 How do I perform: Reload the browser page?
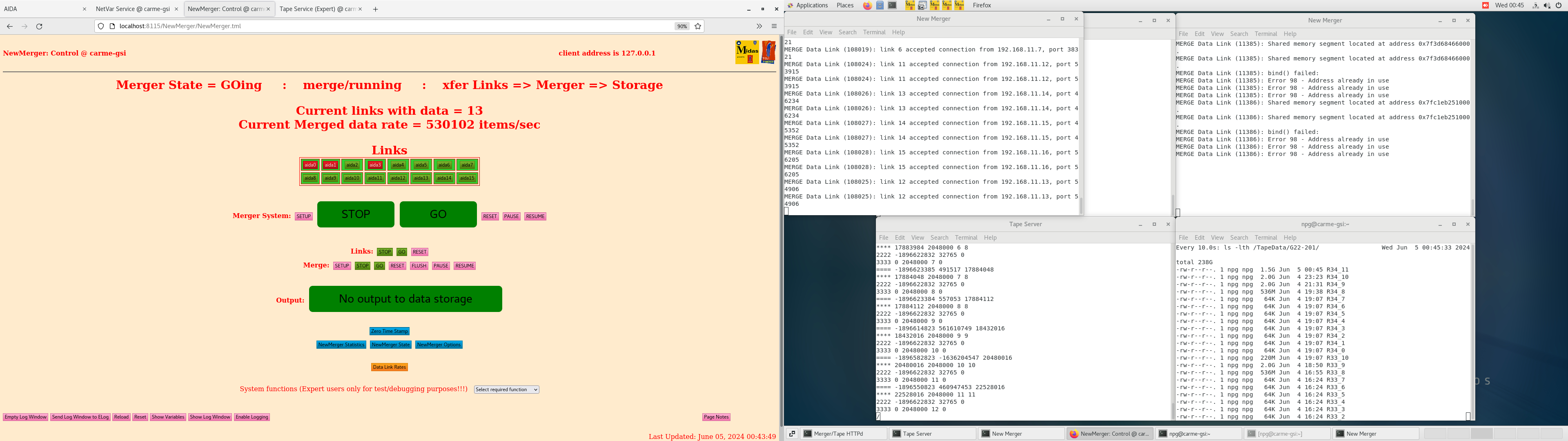(40, 26)
